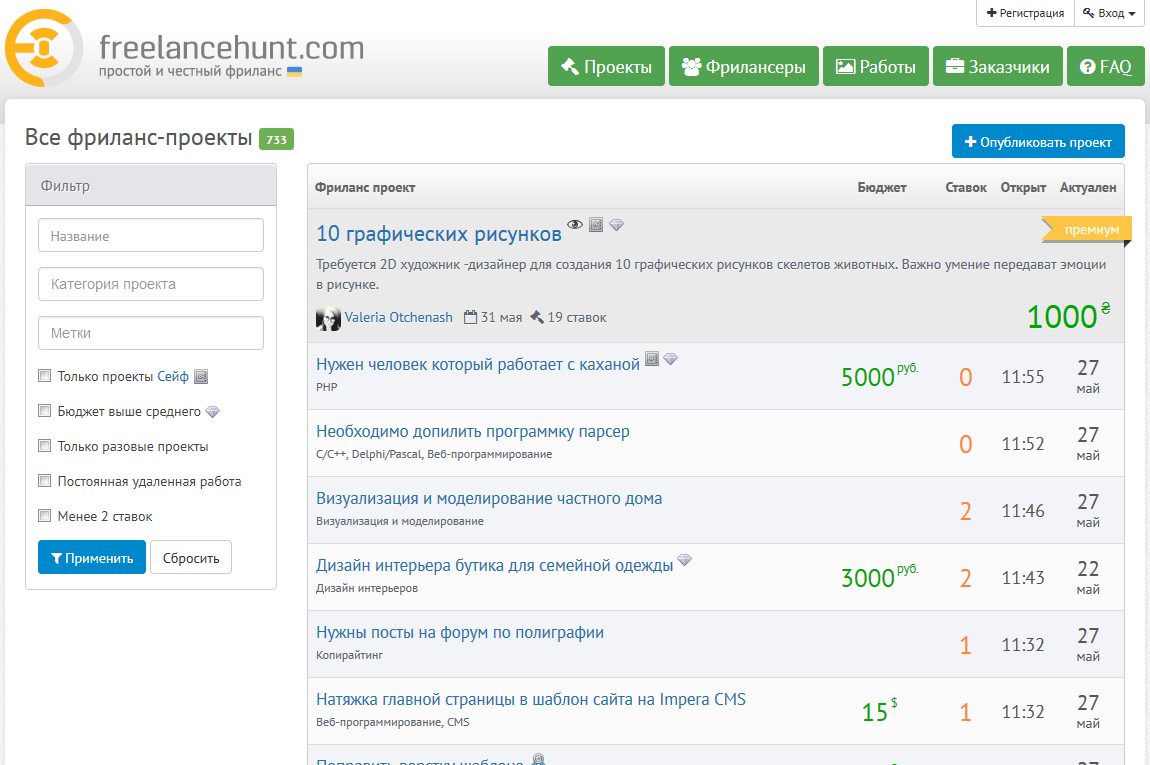Click the diamond icon beside 10 графических рисунков
Screen dimensions: 1150x765
click(x=616, y=225)
